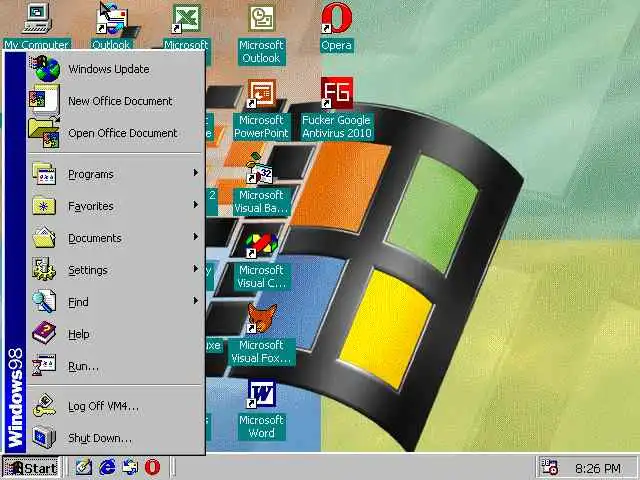Click the Favorites star folder icon

pyautogui.click(x=44, y=206)
